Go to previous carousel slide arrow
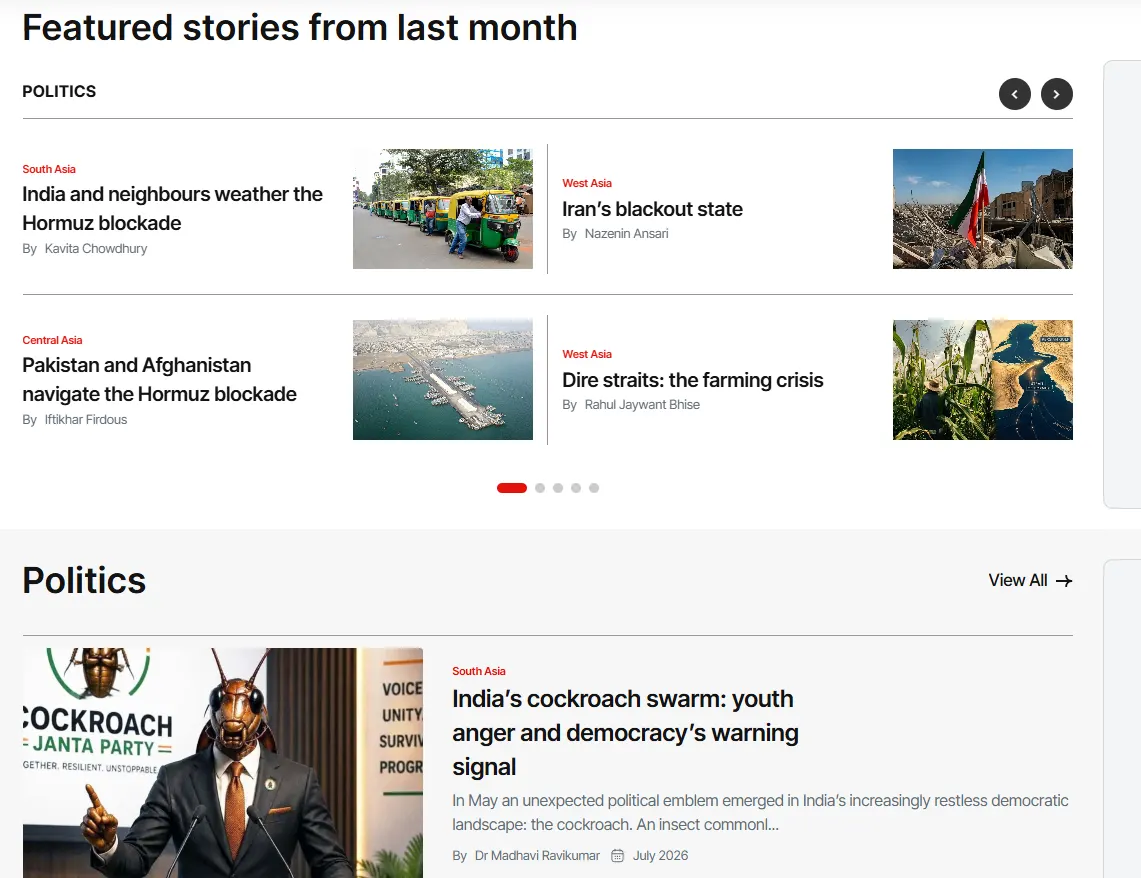This screenshot has width=1141, height=878. click(x=1014, y=94)
